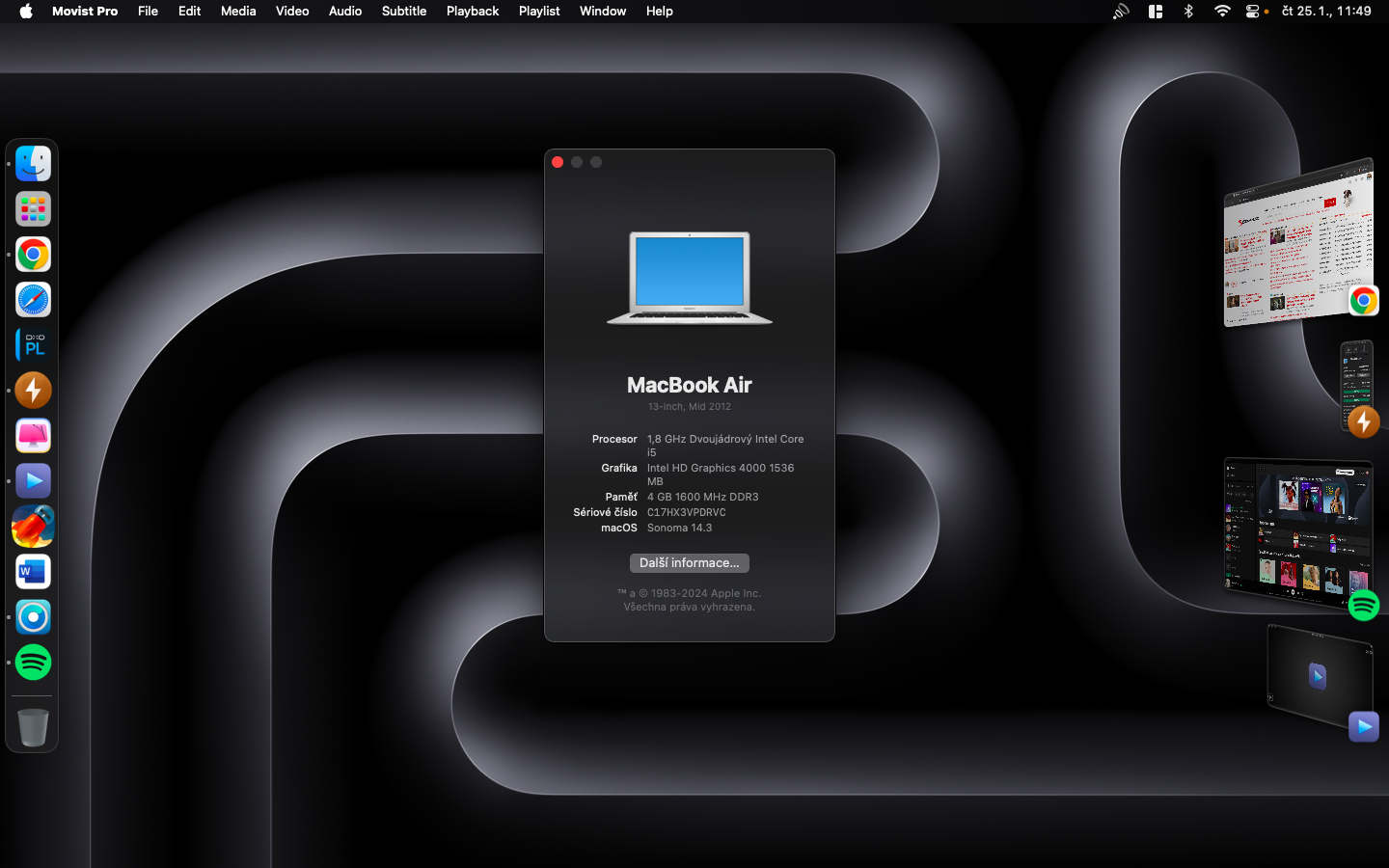Screen dimensions: 1389x868
Task: Open the orange lightning-bolt Reeder Dock icon
Action: tap(33, 391)
